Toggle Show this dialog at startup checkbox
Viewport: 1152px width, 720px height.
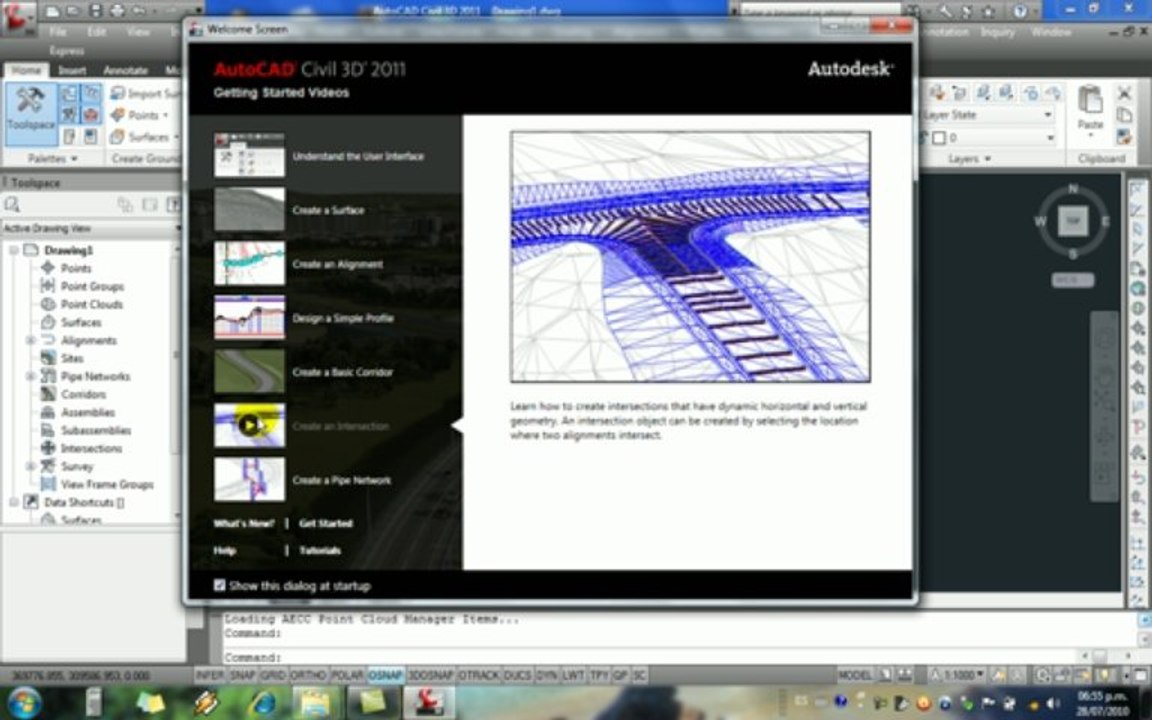219,585
